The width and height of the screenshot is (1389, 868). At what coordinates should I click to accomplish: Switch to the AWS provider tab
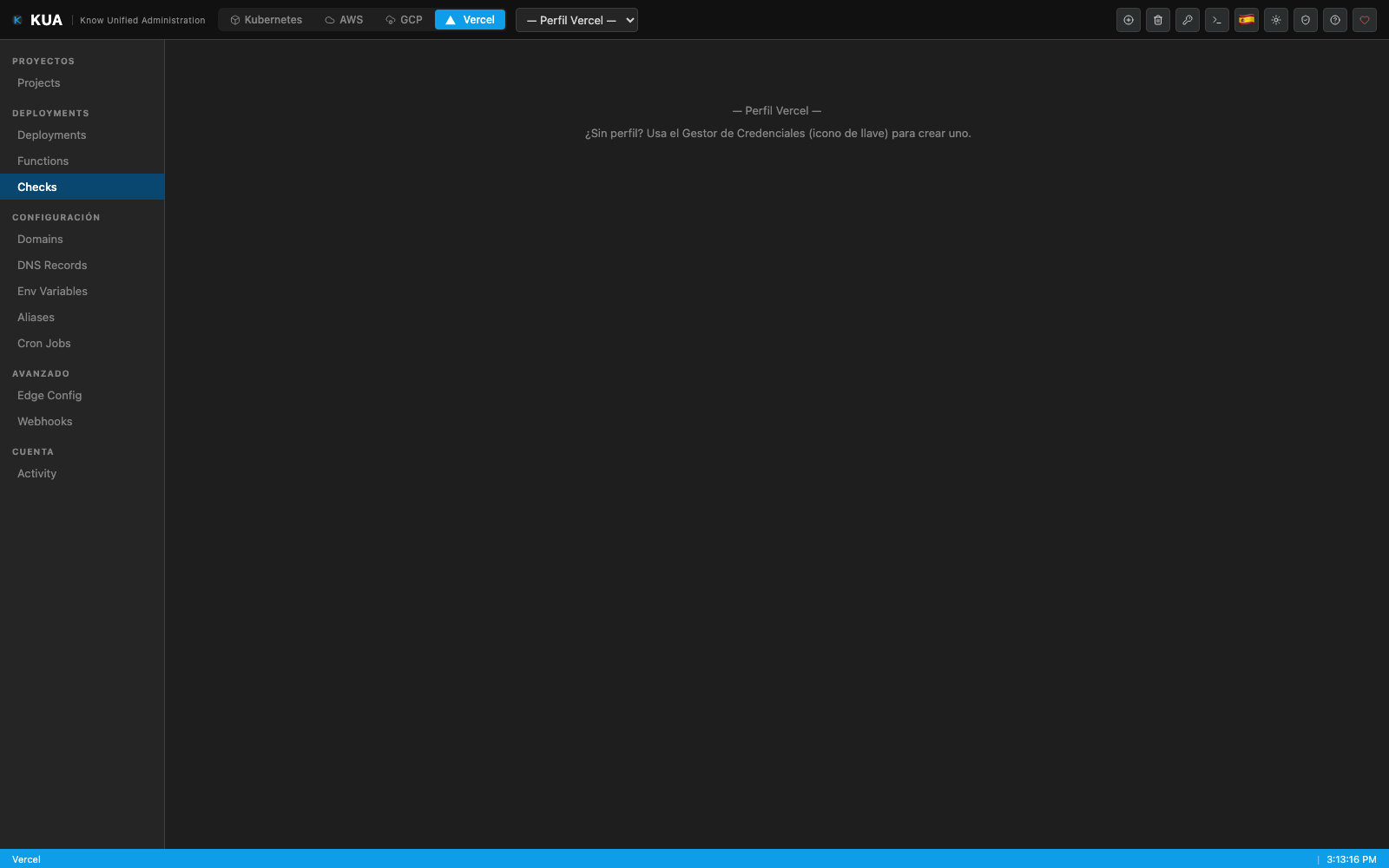pyautogui.click(x=344, y=20)
